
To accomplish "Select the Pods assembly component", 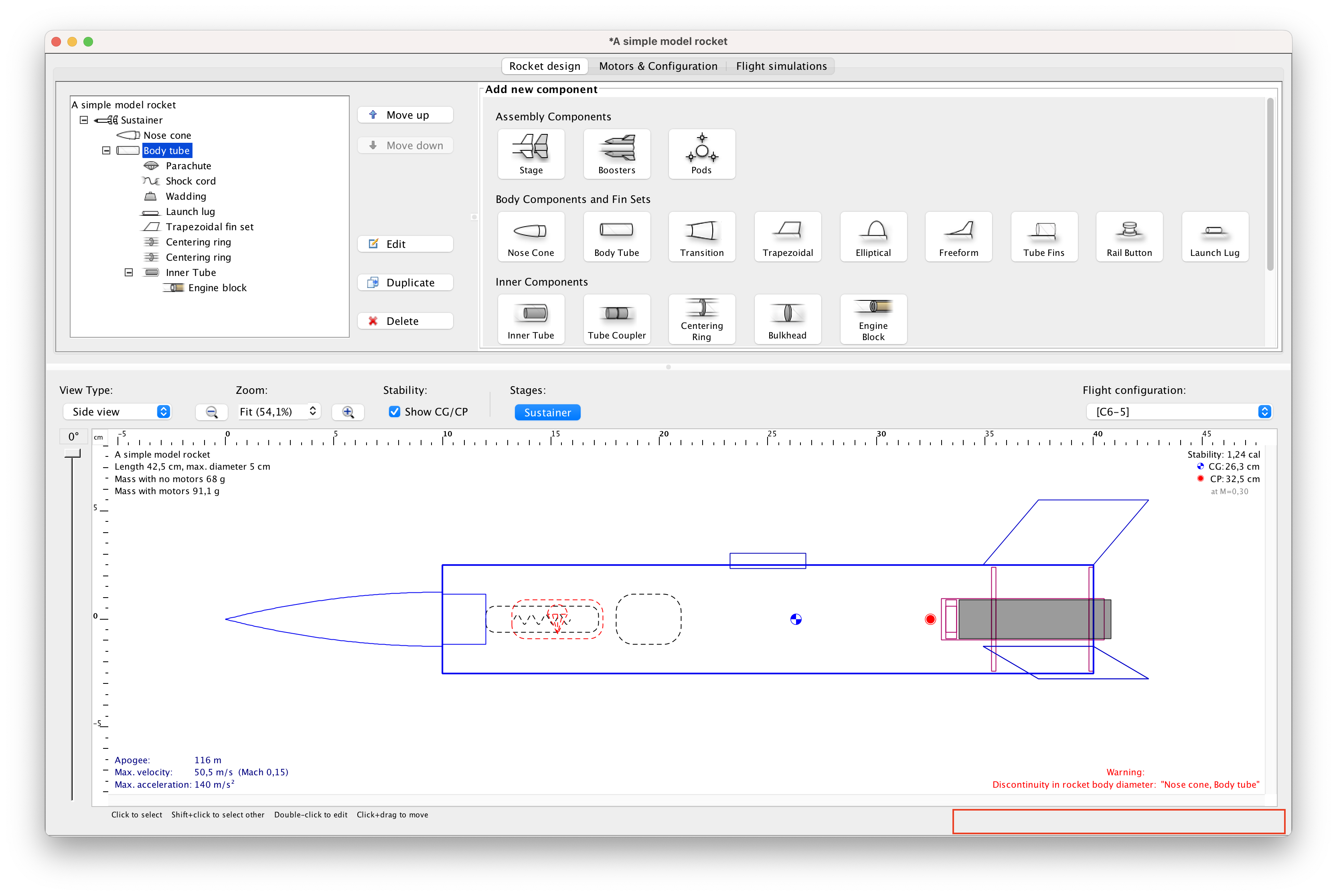I will click(702, 154).
